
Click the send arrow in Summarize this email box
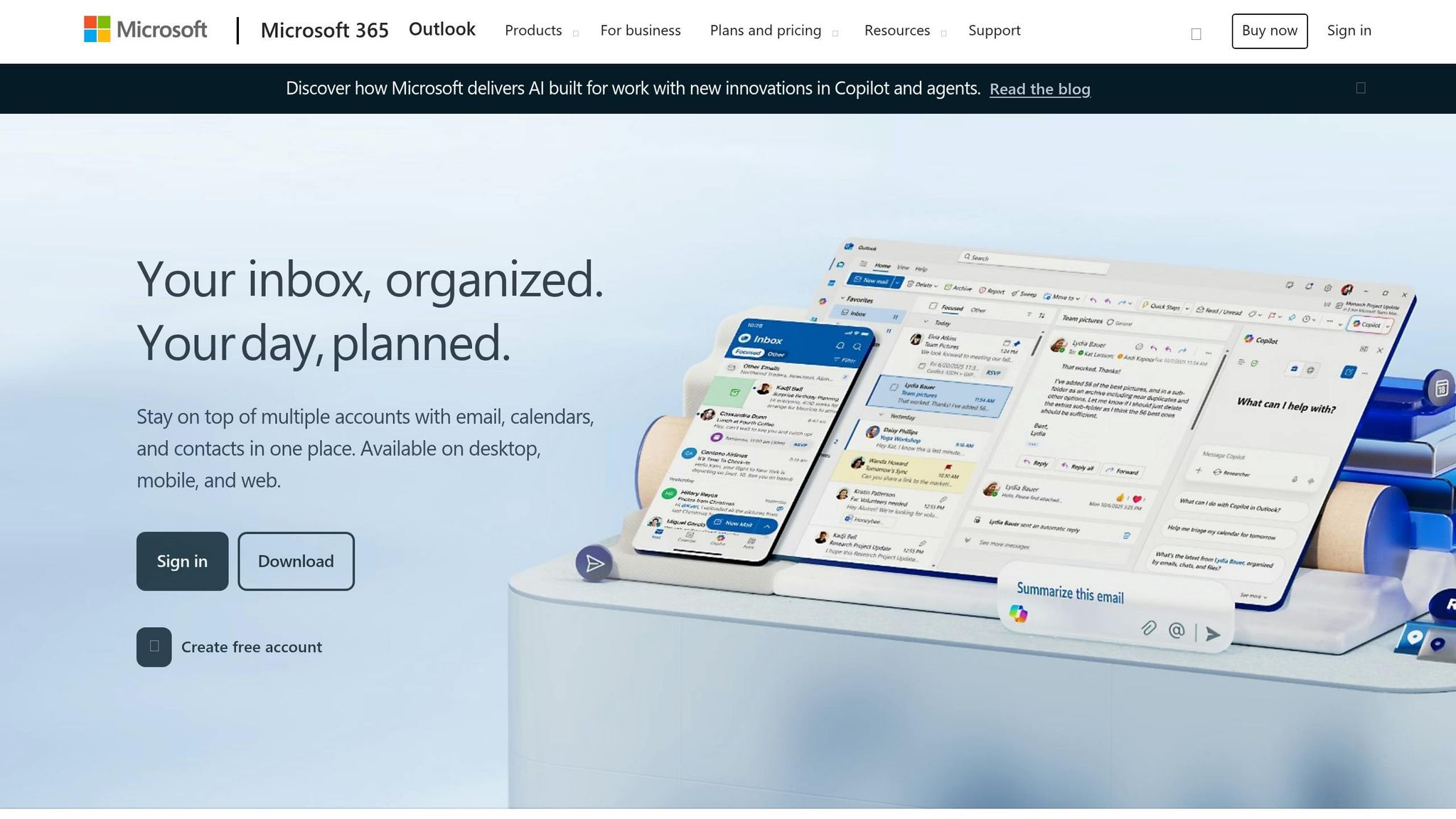pyautogui.click(x=1213, y=633)
